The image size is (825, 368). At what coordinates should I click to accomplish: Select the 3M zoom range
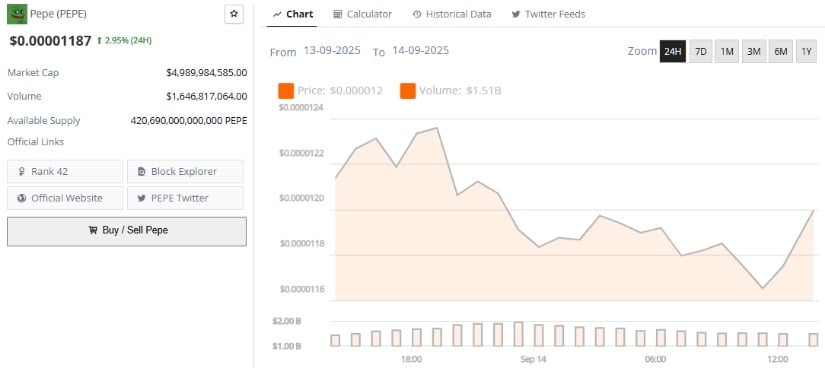pos(754,51)
